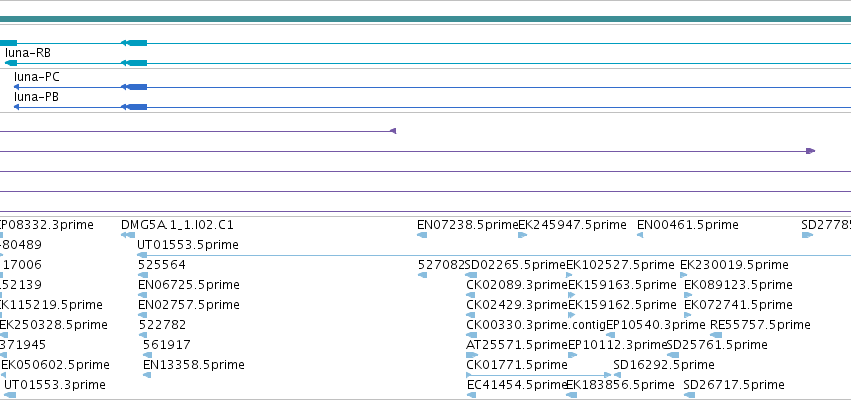Viewport: 851px width, 400px height.
Task: Select the CK02089.3prime EST label
Action: [x=517, y=285]
